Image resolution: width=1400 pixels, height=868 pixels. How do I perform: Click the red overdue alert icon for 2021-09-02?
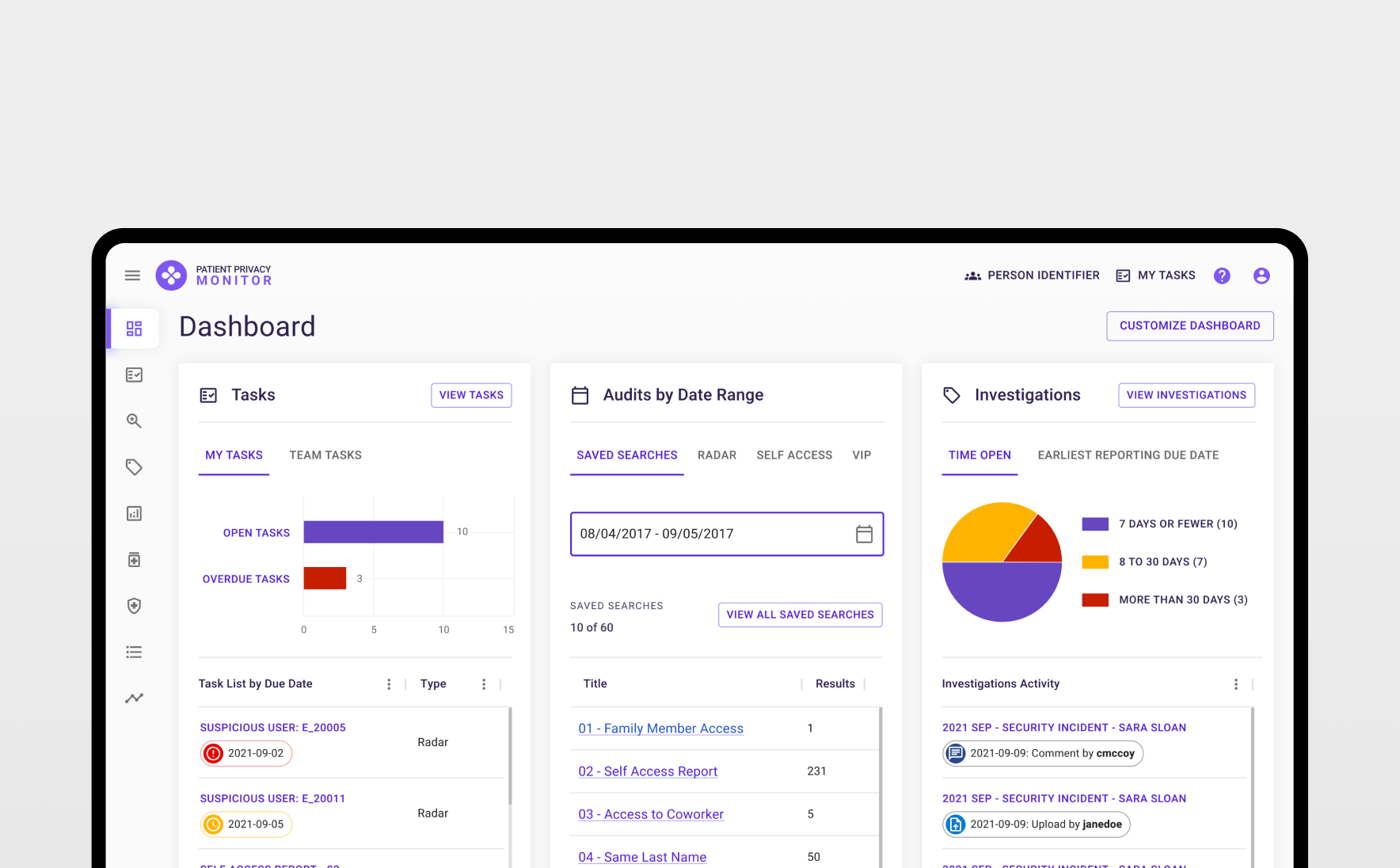[x=213, y=753]
